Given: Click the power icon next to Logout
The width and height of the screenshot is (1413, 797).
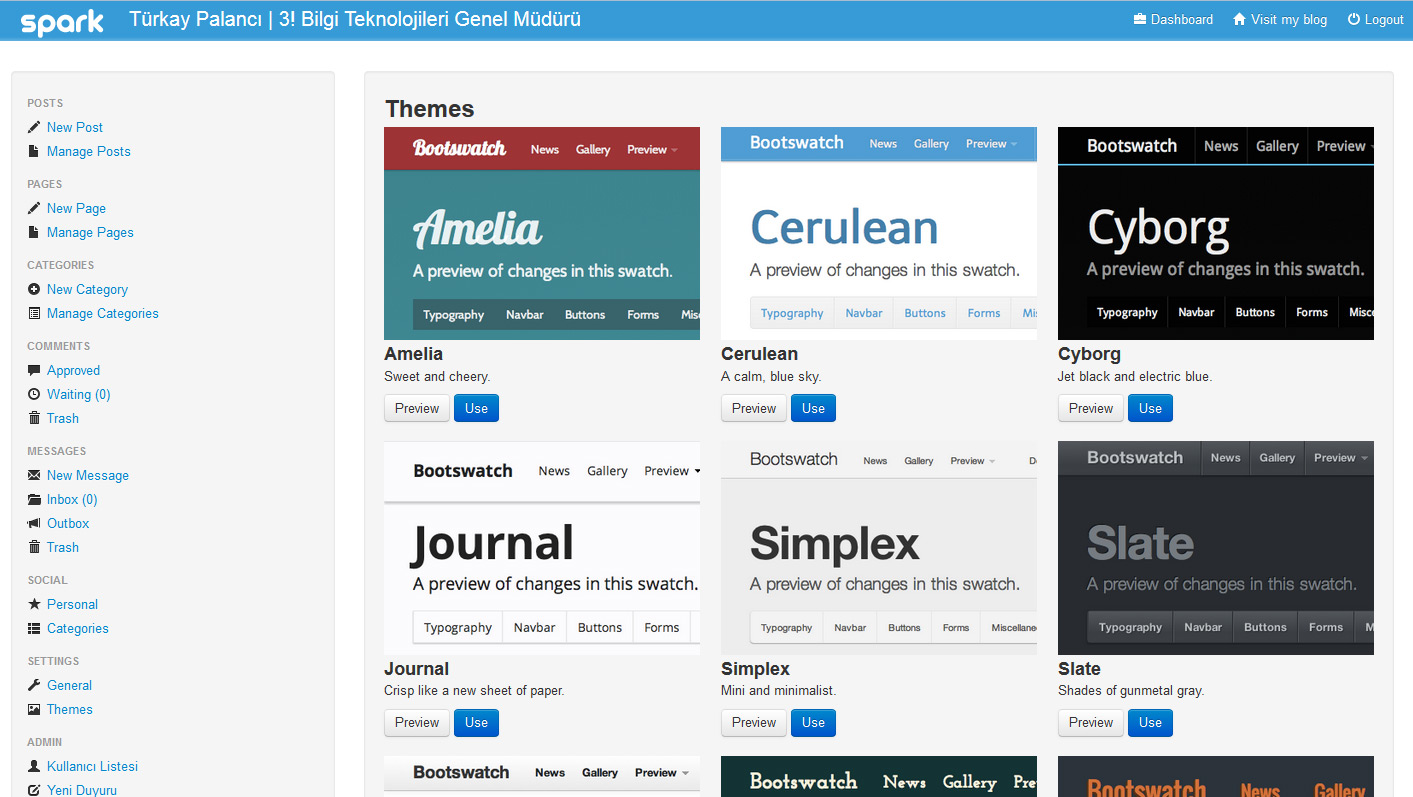Looking at the screenshot, I should point(1354,19).
